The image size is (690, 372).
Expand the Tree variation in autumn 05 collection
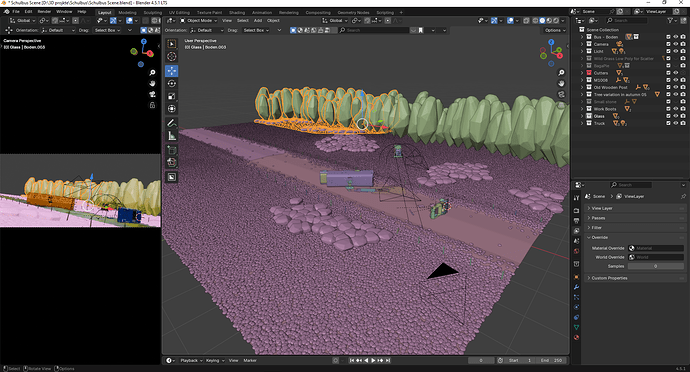click(x=582, y=95)
